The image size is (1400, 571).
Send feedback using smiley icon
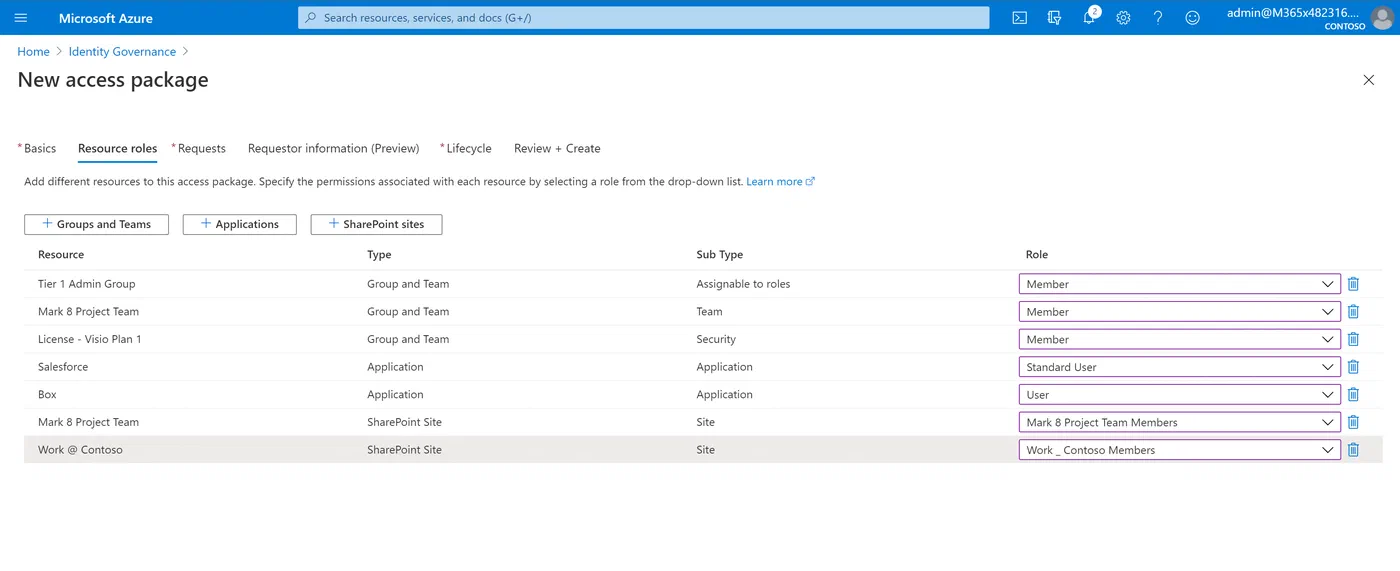click(1192, 18)
